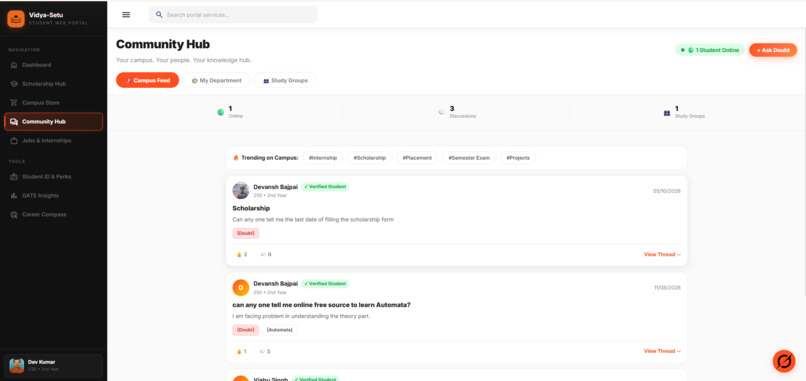Viewport: 806px width, 381px height.
Task: Click the Campus Store cart icon
Action: (14, 103)
